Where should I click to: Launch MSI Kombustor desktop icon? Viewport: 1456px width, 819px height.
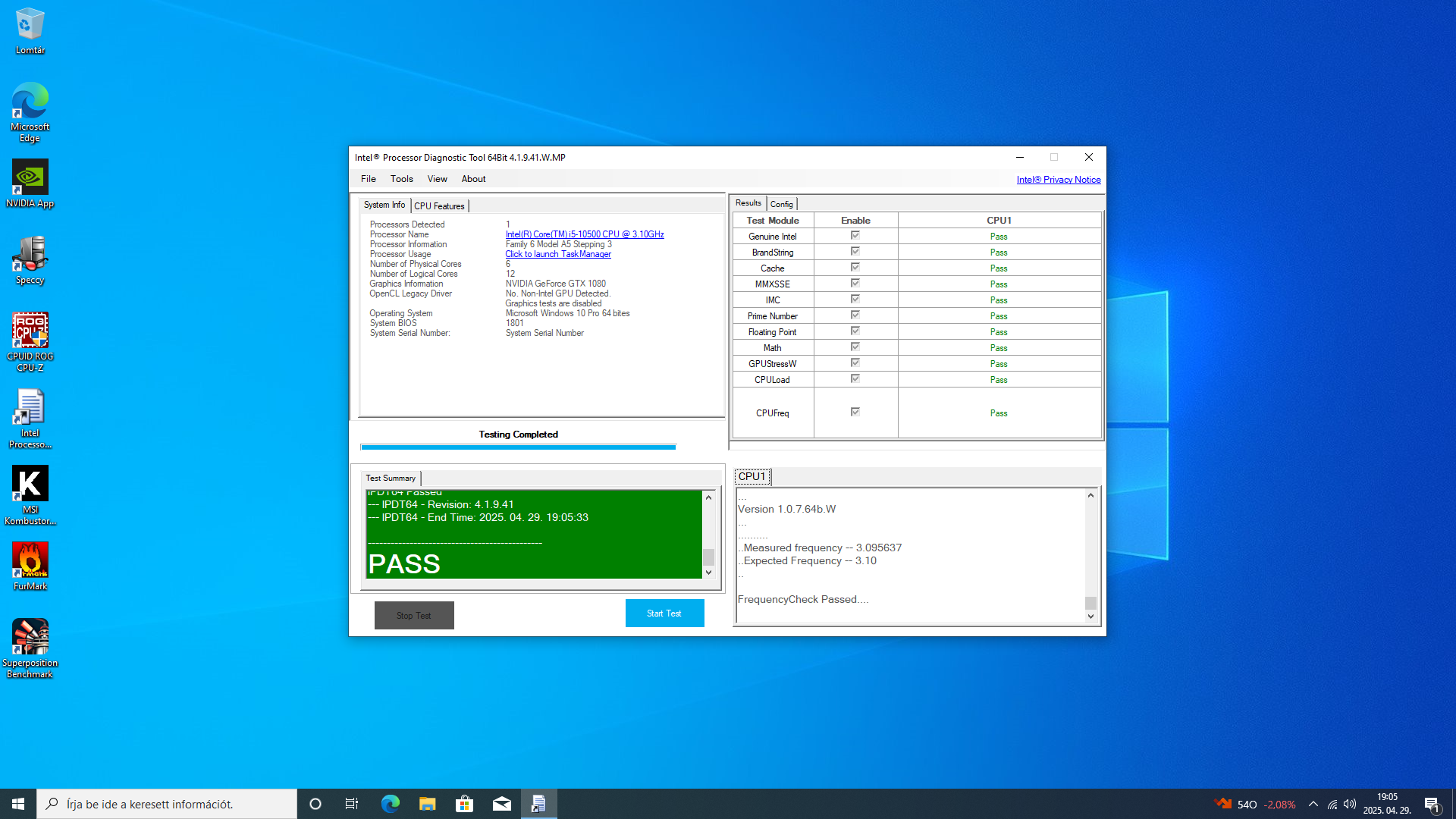click(30, 495)
